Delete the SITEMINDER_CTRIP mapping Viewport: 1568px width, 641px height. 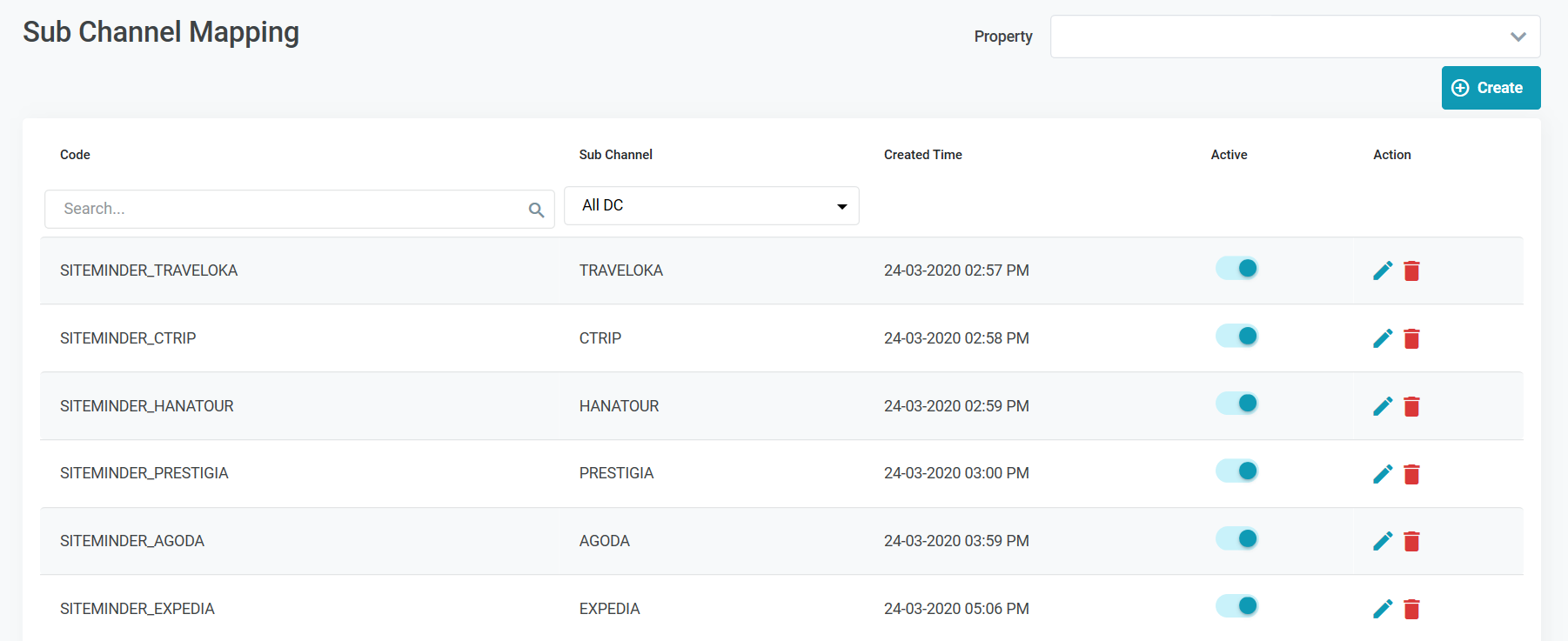[x=1411, y=338]
